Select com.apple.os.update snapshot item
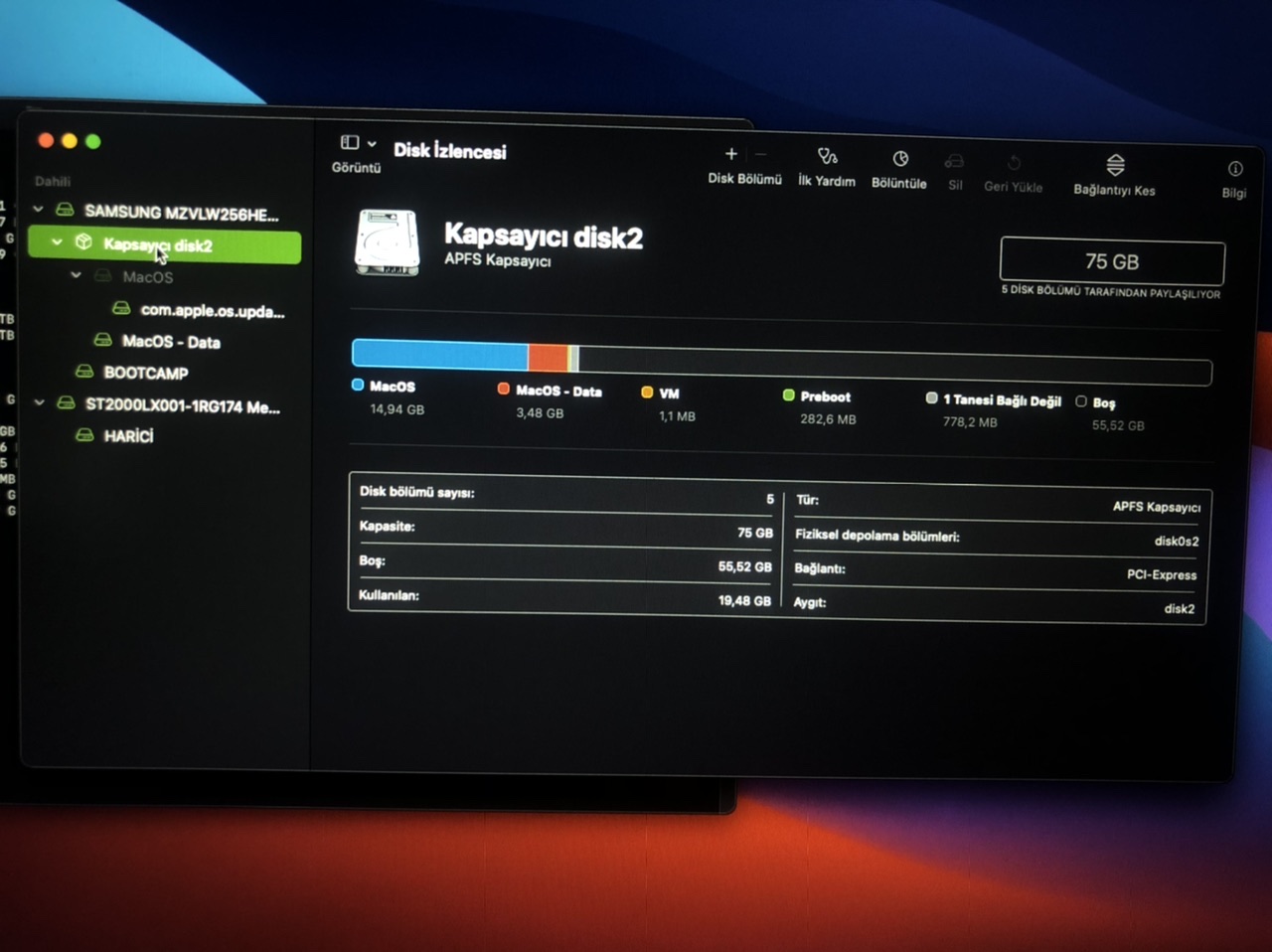Image resolution: width=1272 pixels, height=952 pixels. point(212,310)
